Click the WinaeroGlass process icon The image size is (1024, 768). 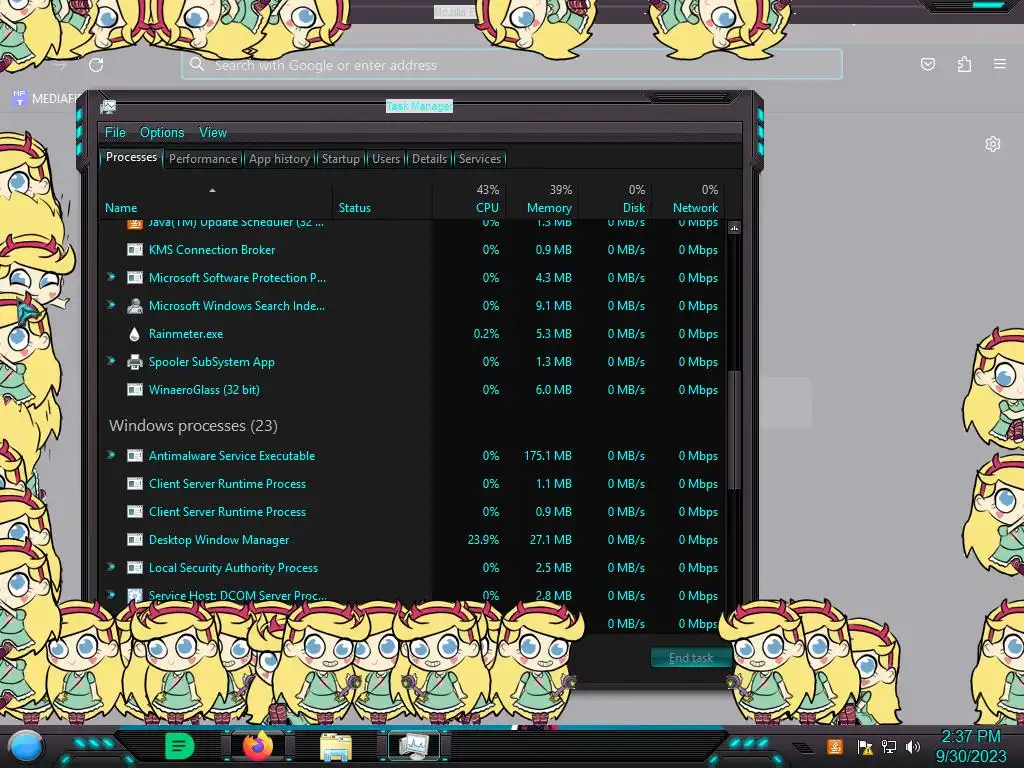point(135,390)
